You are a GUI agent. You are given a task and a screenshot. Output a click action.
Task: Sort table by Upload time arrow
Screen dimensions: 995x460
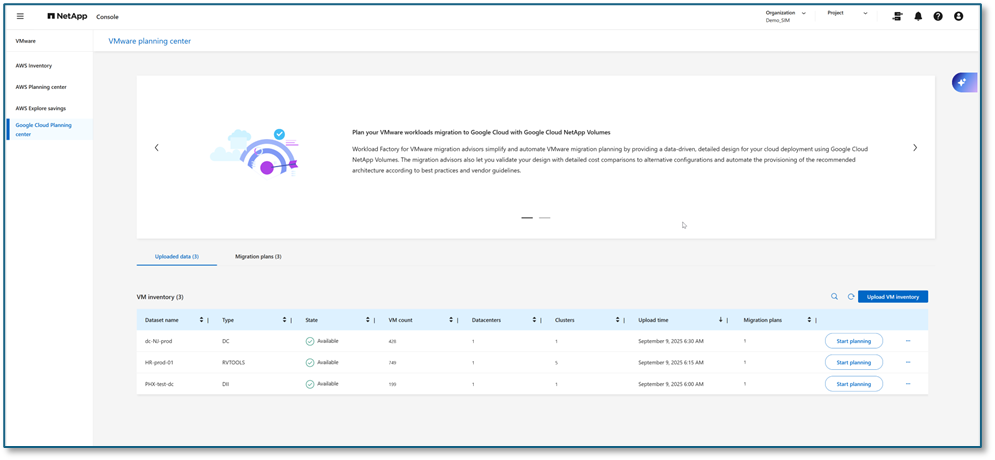point(720,320)
